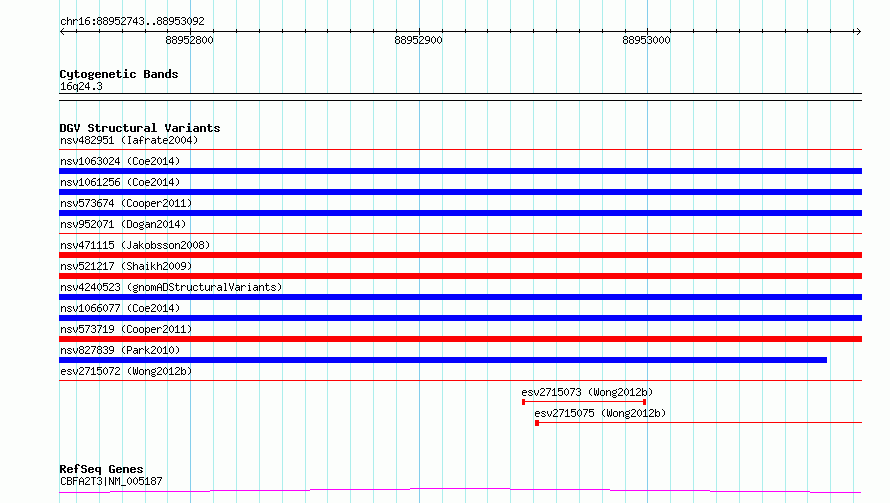
Task: Open variant nsv827839 (Park2010)
Action: click(x=120, y=350)
